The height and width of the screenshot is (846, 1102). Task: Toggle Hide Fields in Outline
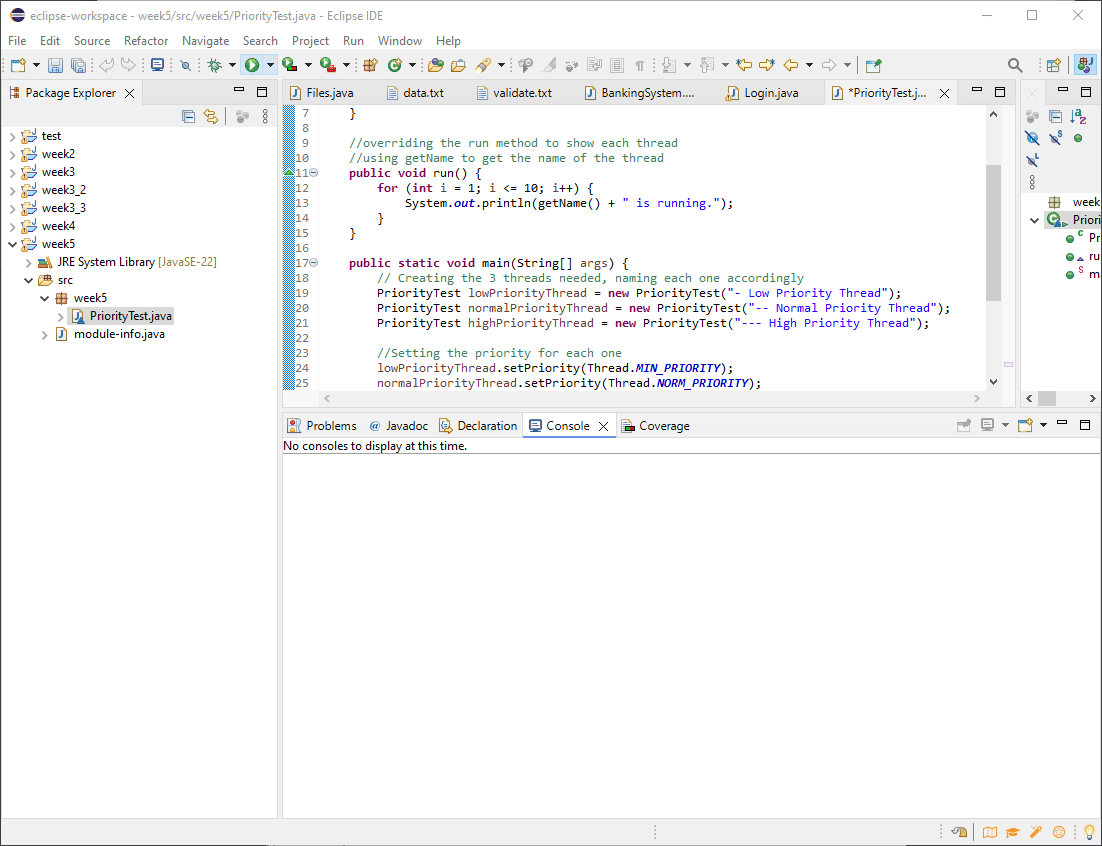click(x=1033, y=138)
